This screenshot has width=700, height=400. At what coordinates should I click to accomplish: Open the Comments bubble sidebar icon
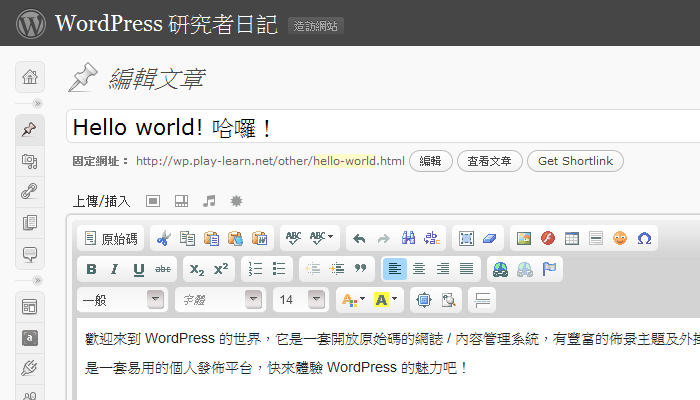tap(30, 254)
